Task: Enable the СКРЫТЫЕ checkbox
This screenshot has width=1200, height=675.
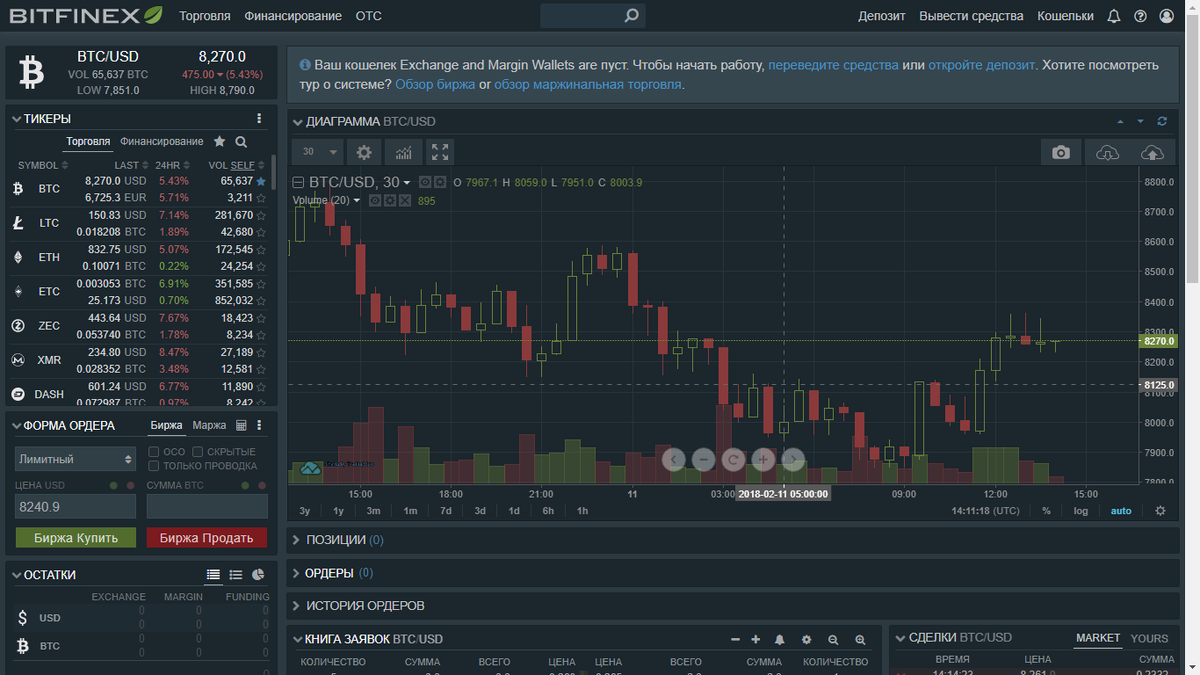Action: pyautogui.click(x=198, y=452)
